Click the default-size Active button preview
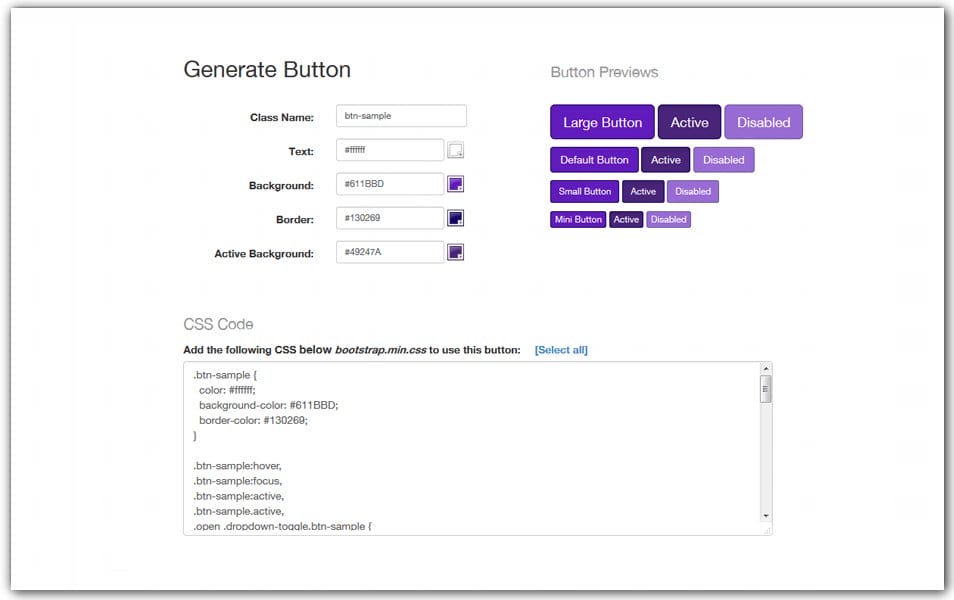The image size is (954, 600). click(x=665, y=159)
